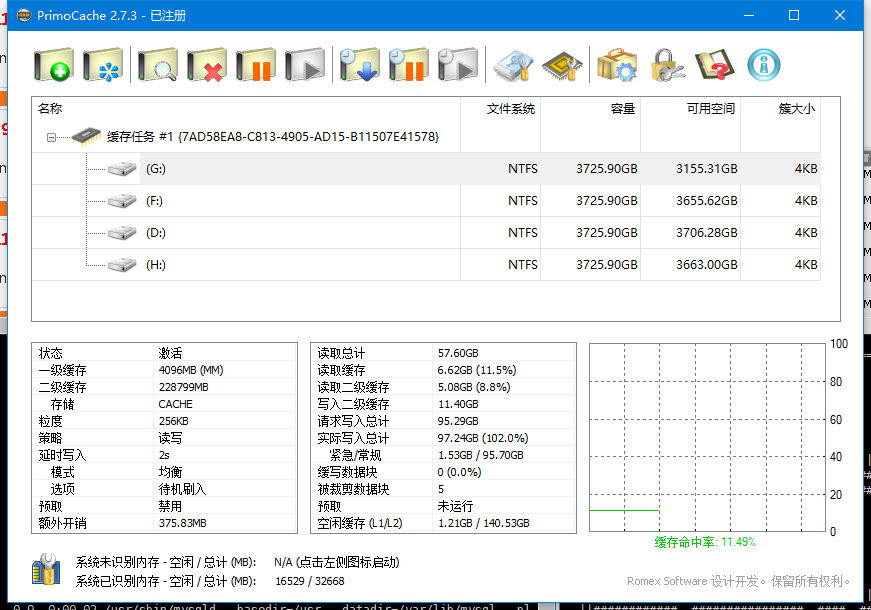Click the 可用空间 column header

(x=710, y=109)
